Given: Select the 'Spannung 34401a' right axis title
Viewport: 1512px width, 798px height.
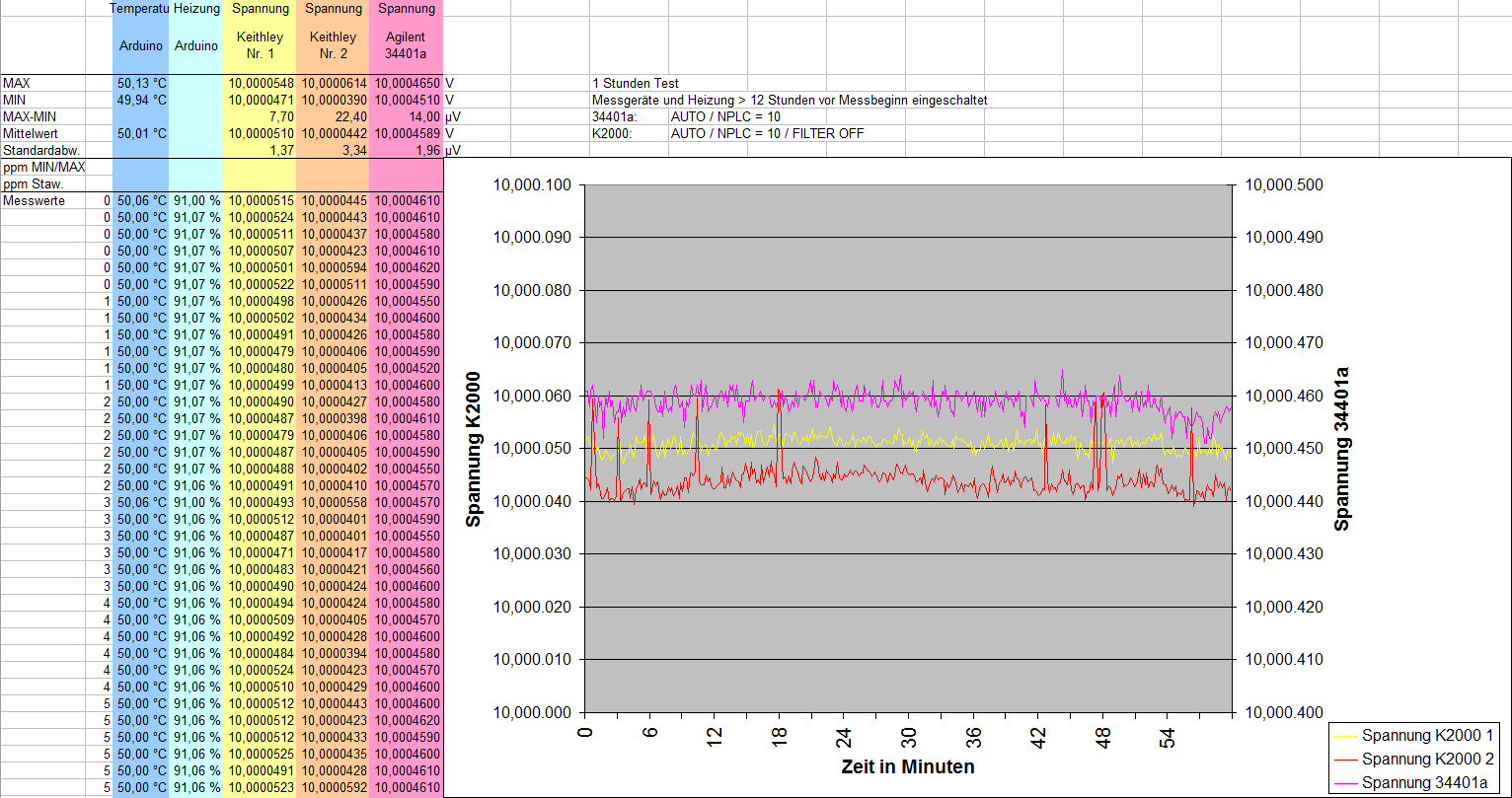Looking at the screenshot, I should click(1341, 449).
